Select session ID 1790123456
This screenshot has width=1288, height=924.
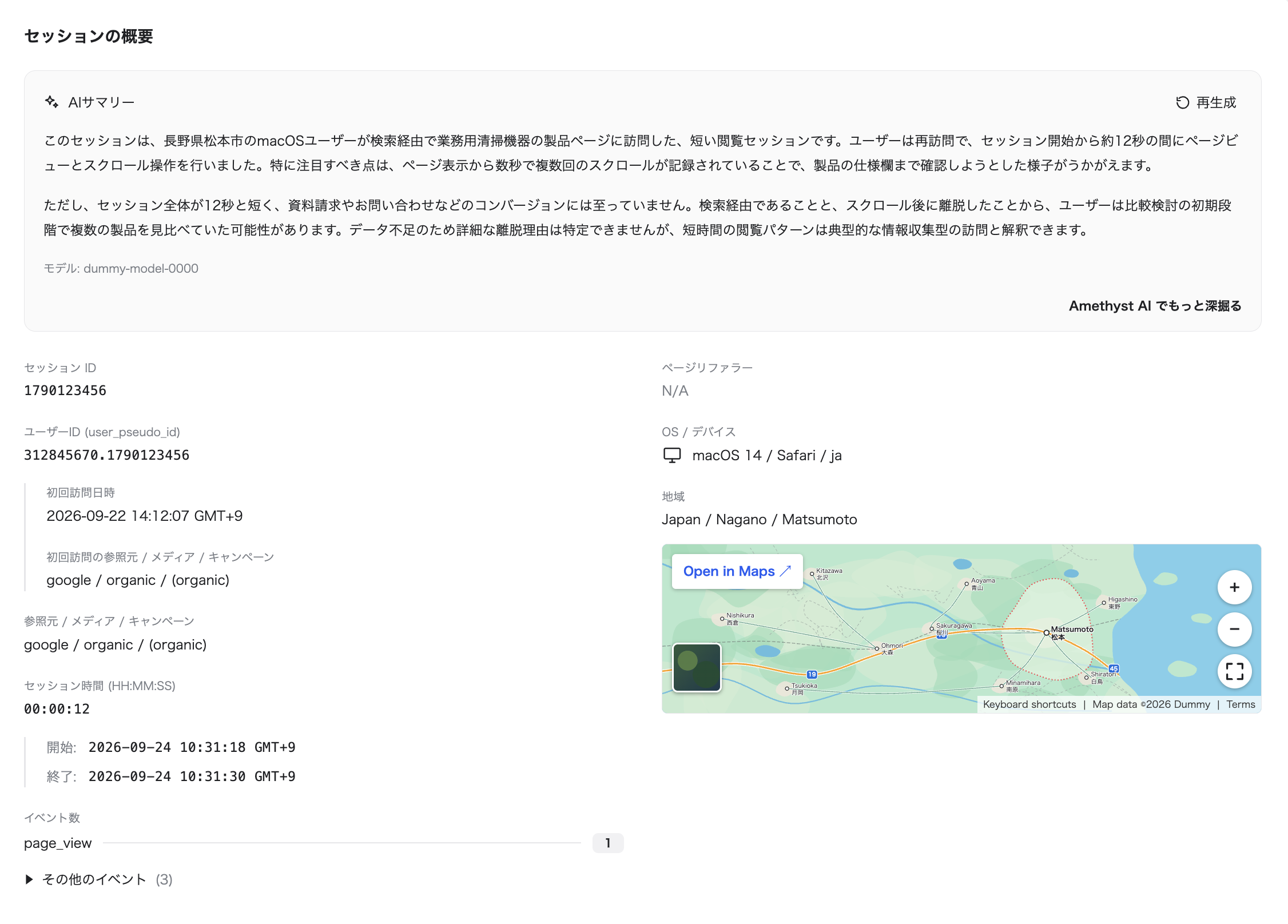click(x=65, y=391)
